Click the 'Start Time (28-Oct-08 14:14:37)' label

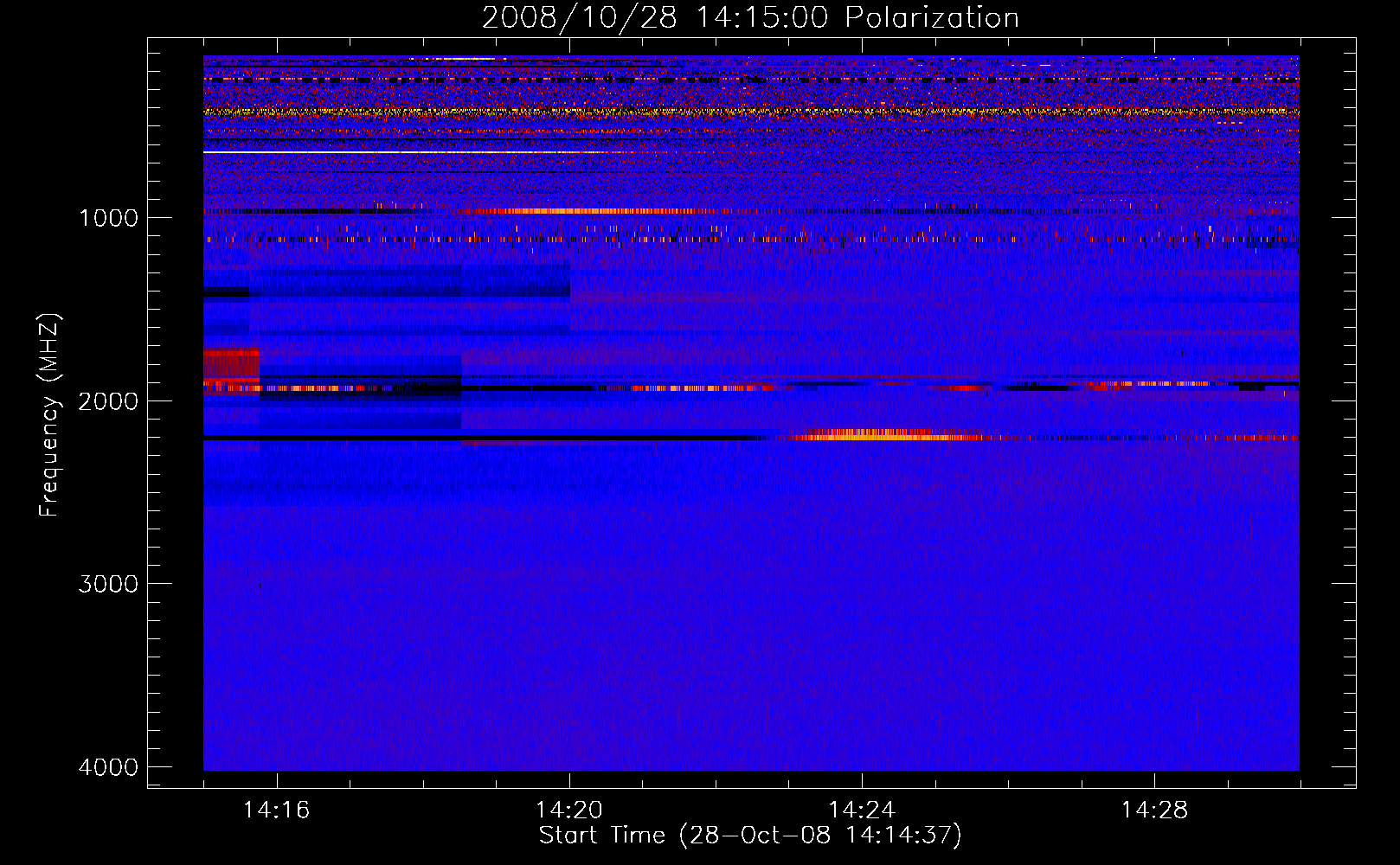tap(750, 836)
